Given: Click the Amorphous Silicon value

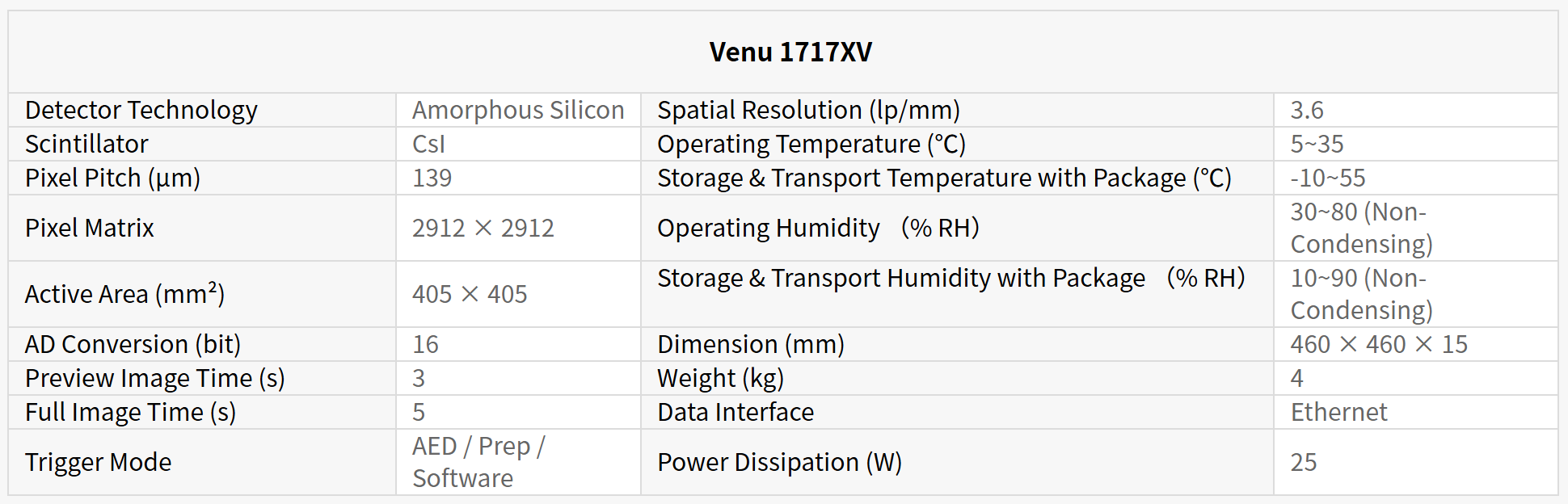Looking at the screenshot, I should (x=518, y=110).
